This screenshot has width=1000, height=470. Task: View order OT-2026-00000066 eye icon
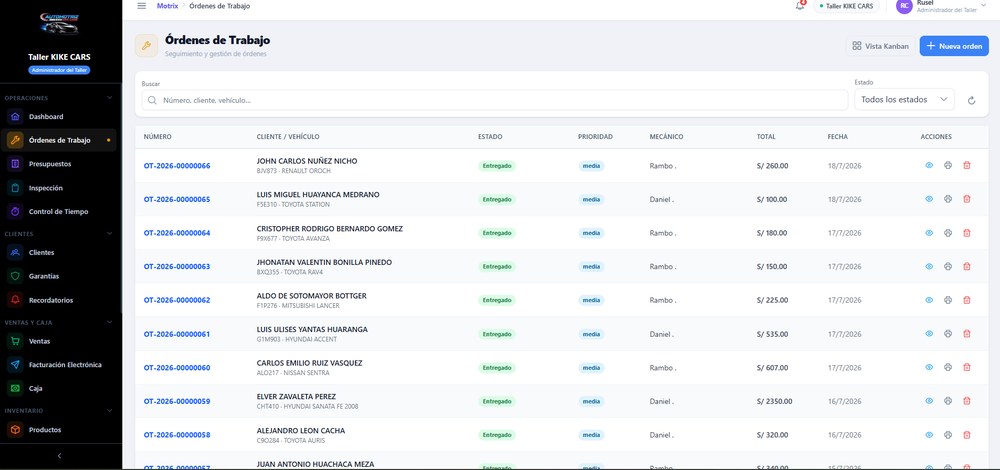929,165
